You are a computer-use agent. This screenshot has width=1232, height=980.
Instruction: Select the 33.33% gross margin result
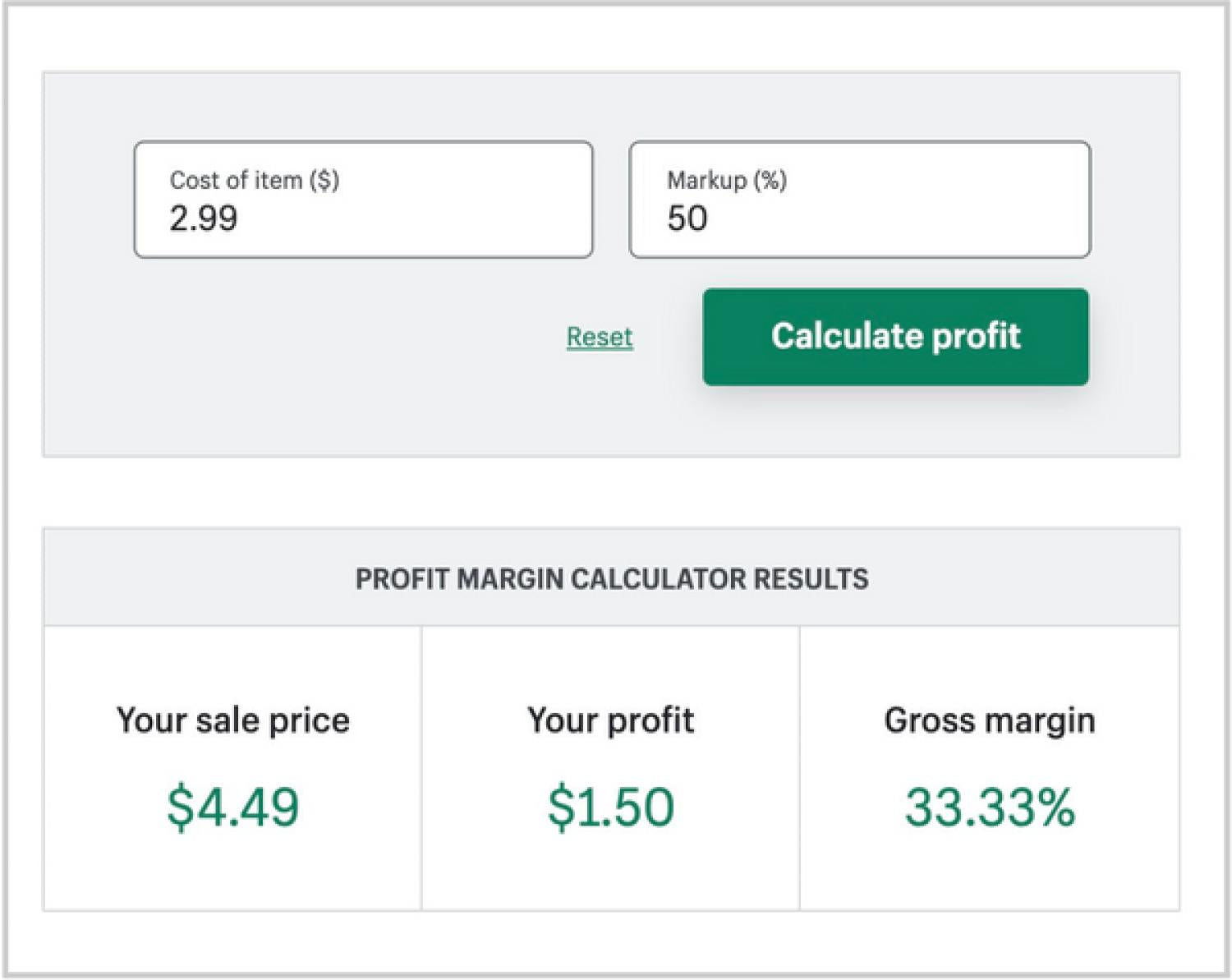point(990,807)
